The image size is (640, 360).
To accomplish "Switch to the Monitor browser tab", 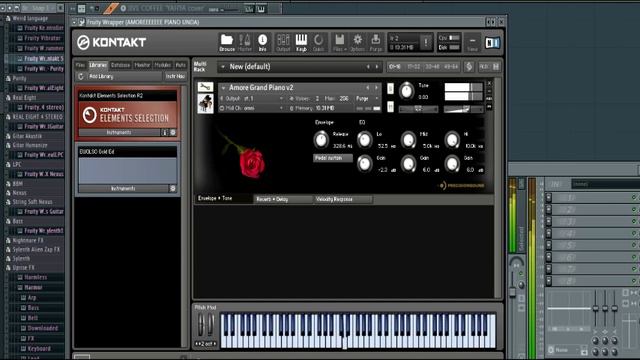I will coord(142,65).
